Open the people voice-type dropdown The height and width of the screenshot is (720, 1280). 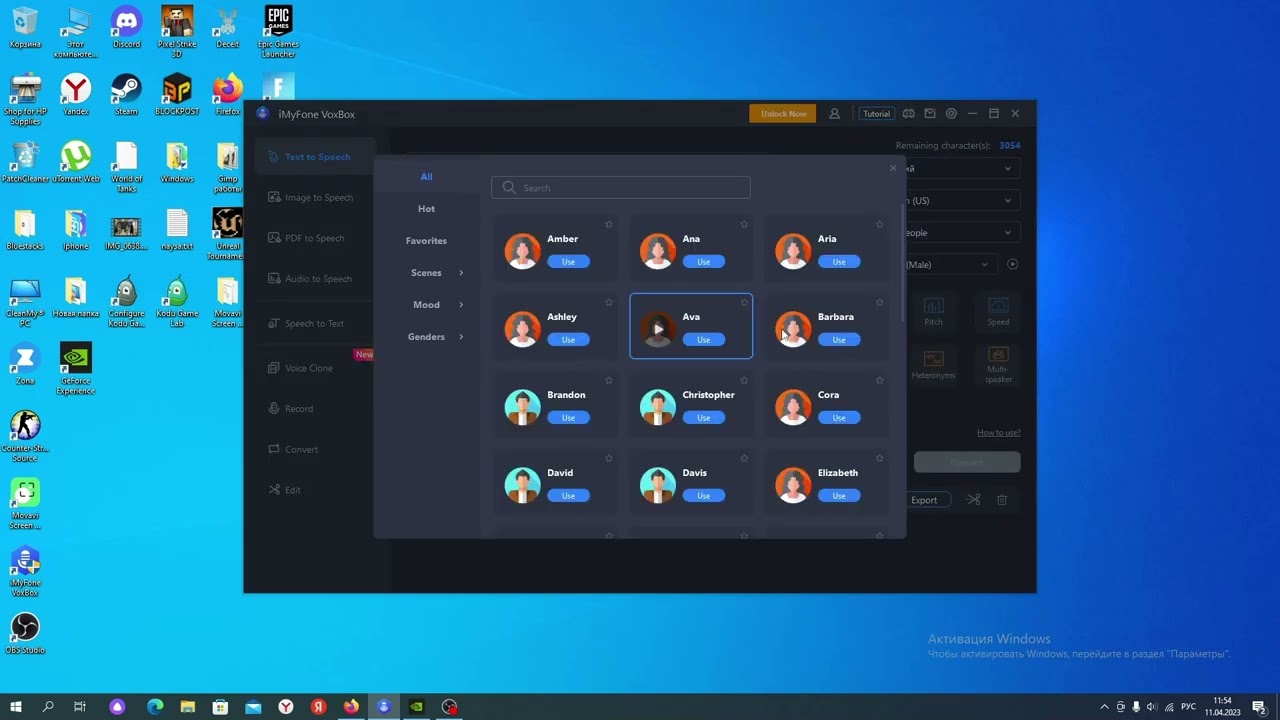961,233
